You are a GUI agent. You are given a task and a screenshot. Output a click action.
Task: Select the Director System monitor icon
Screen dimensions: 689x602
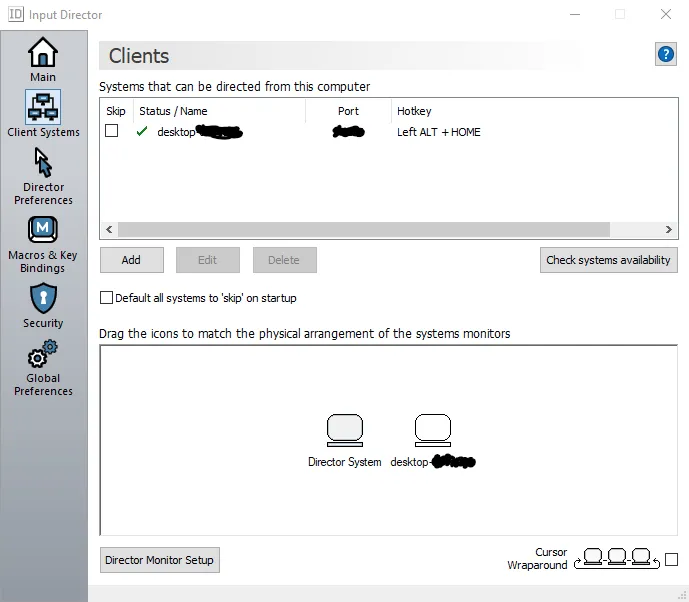tap(345, 430)
